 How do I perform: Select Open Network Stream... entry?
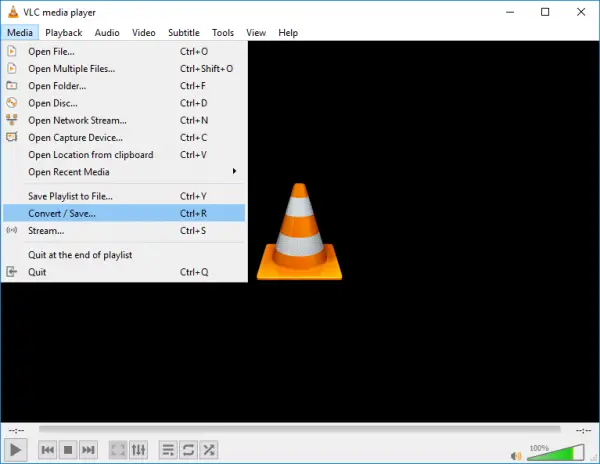pyautogui.click(x=124, y=120)
